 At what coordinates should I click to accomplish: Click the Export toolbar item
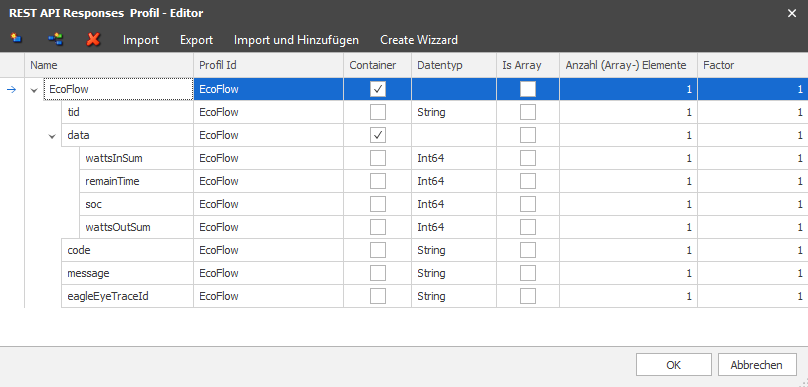pyautogui.click(x=196, y=40)
